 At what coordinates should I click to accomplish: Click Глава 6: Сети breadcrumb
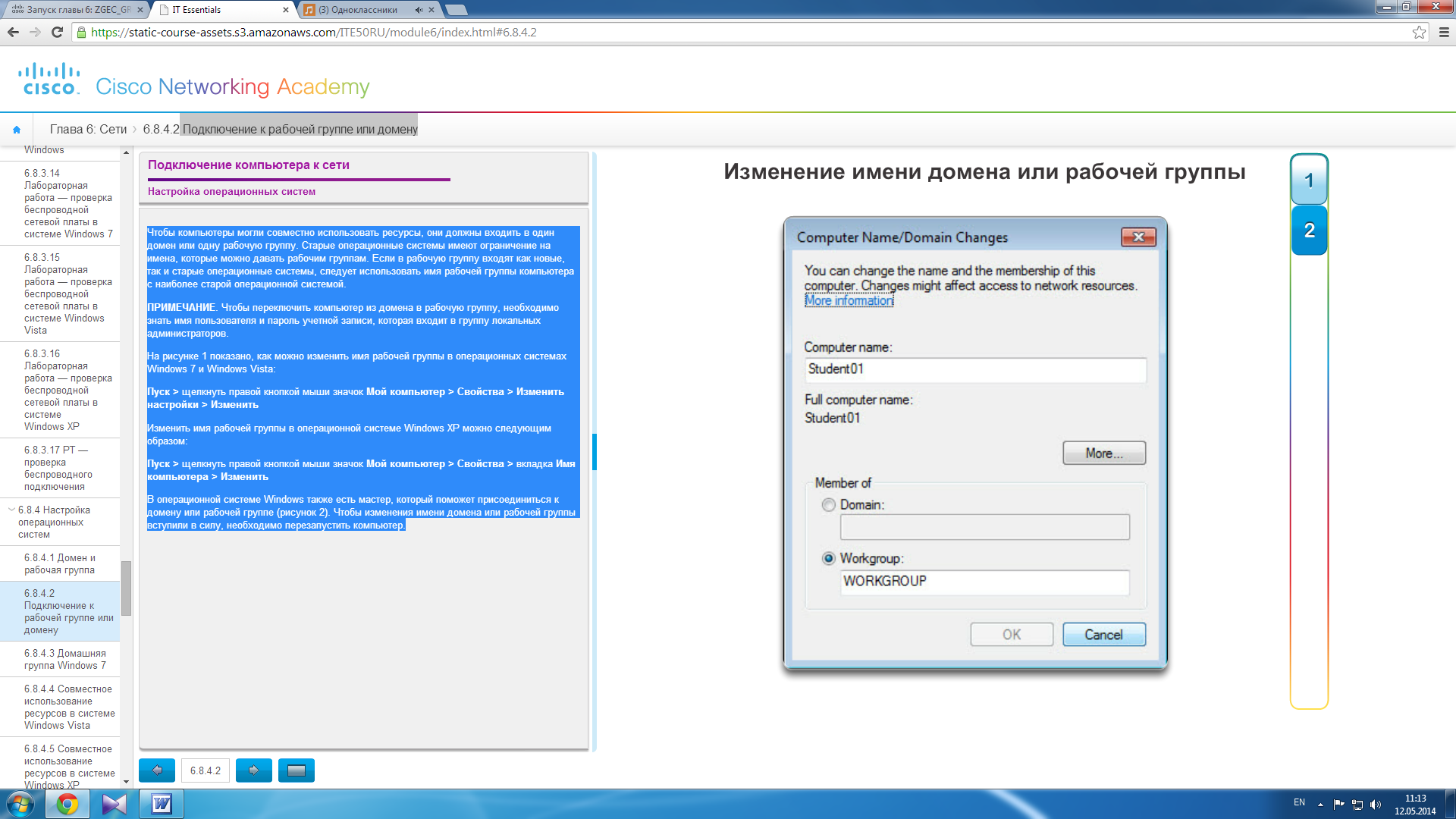pos(88,130)
